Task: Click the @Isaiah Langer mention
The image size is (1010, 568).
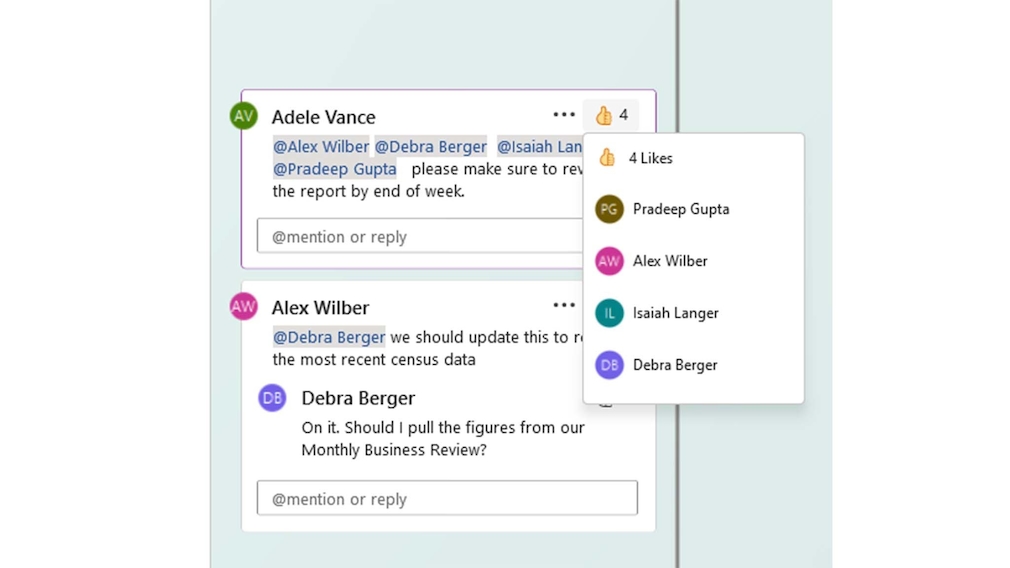Action: (540, 147)
